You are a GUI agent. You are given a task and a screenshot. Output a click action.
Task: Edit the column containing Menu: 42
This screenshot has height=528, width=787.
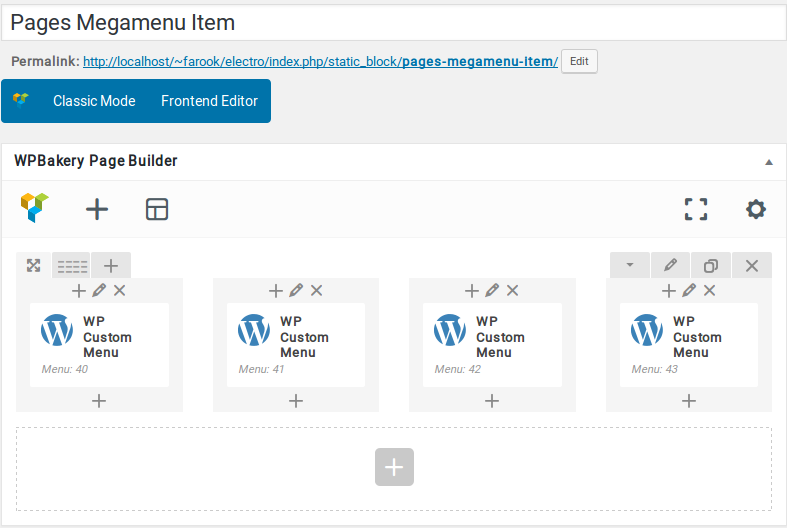pyautogui.click(x=492, y=290)
